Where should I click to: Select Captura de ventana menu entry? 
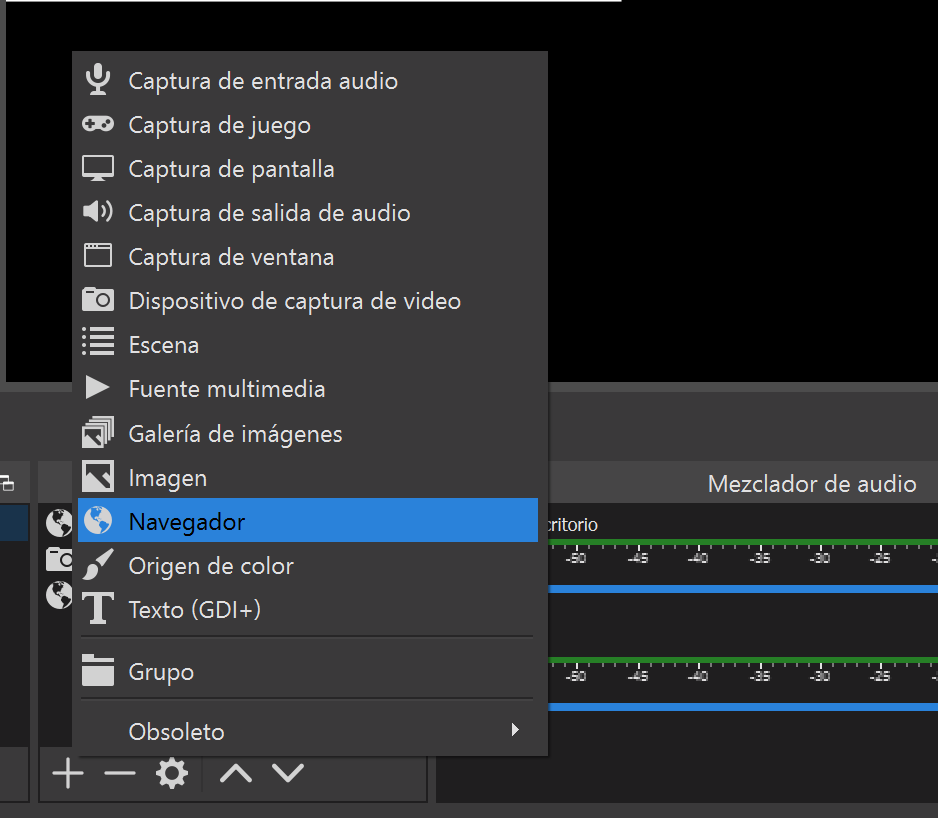coord(231,257)
